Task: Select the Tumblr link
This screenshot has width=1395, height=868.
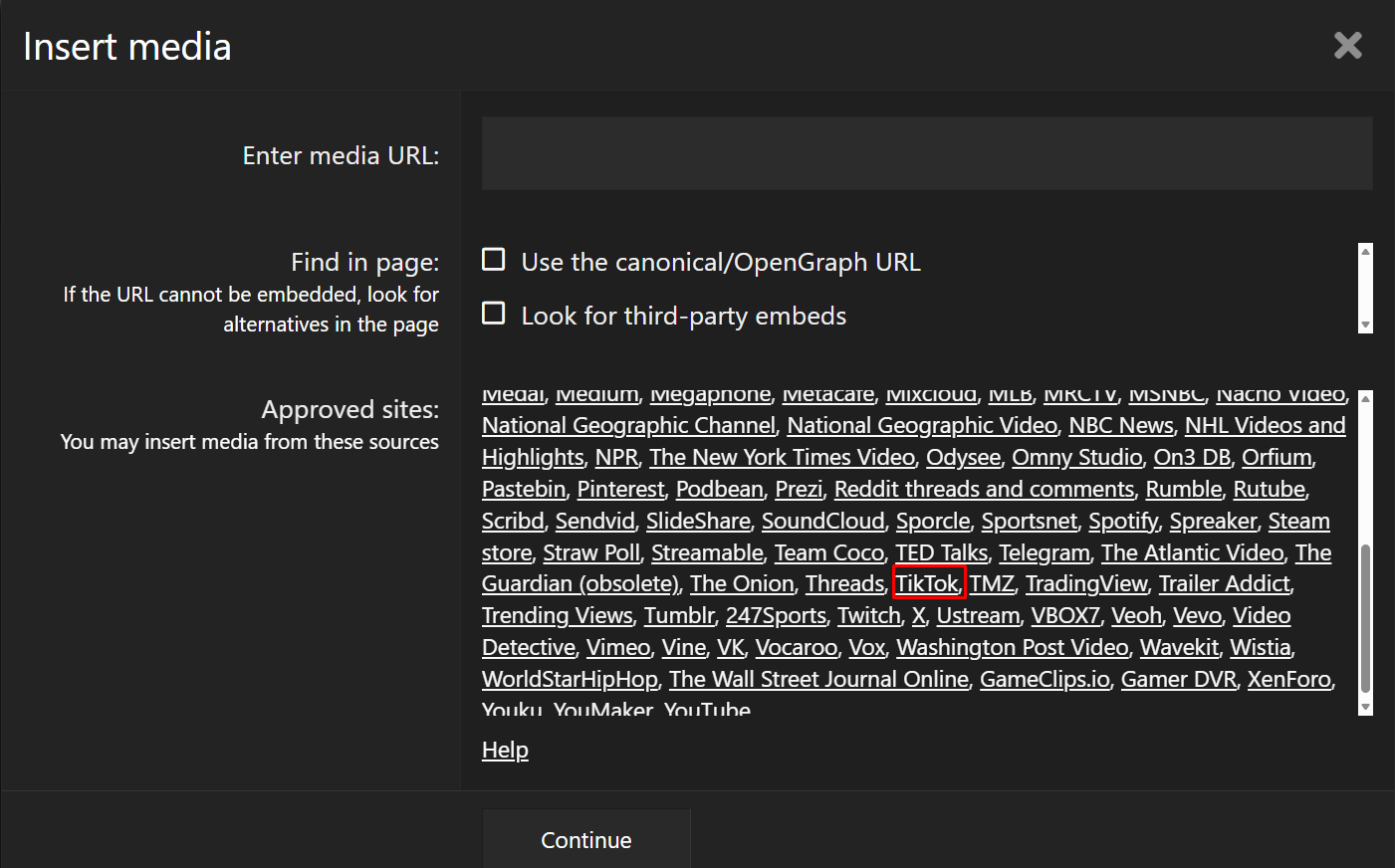Action: coord(679,616)
